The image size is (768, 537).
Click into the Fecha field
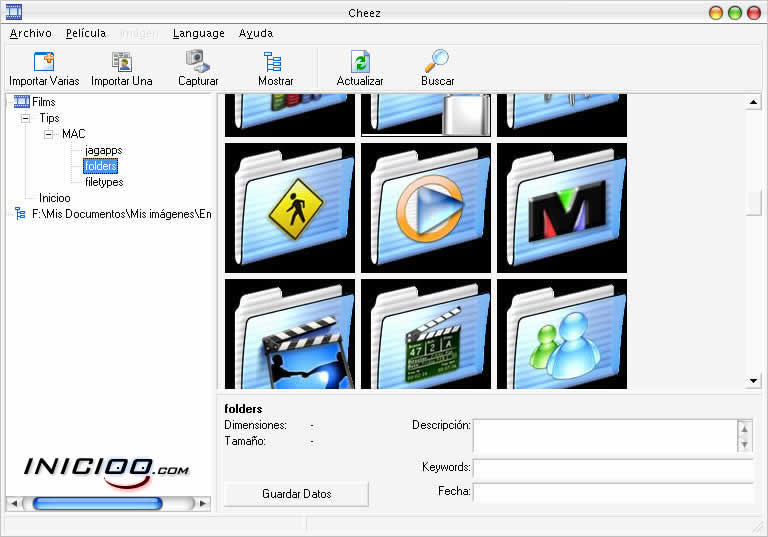pos(613,491)
